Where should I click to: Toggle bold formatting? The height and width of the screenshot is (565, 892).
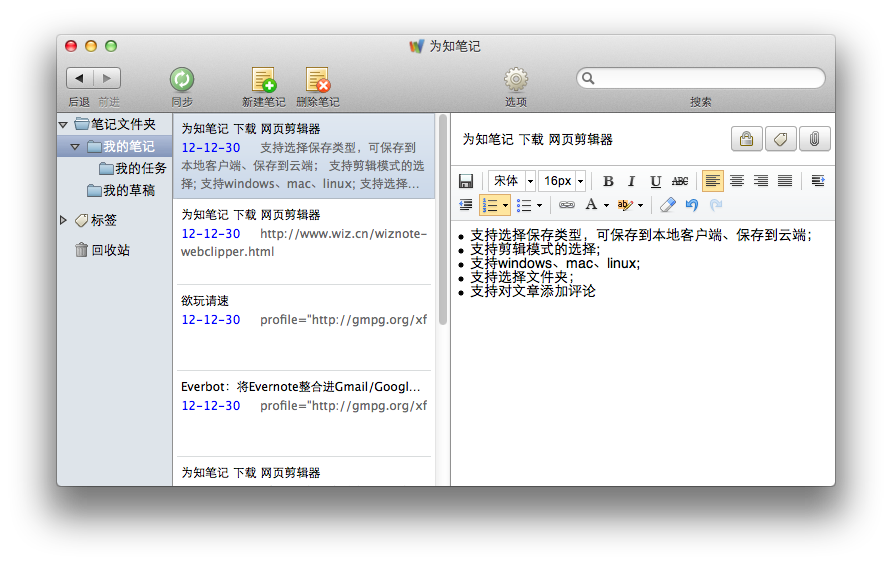[x=608, y=181]
